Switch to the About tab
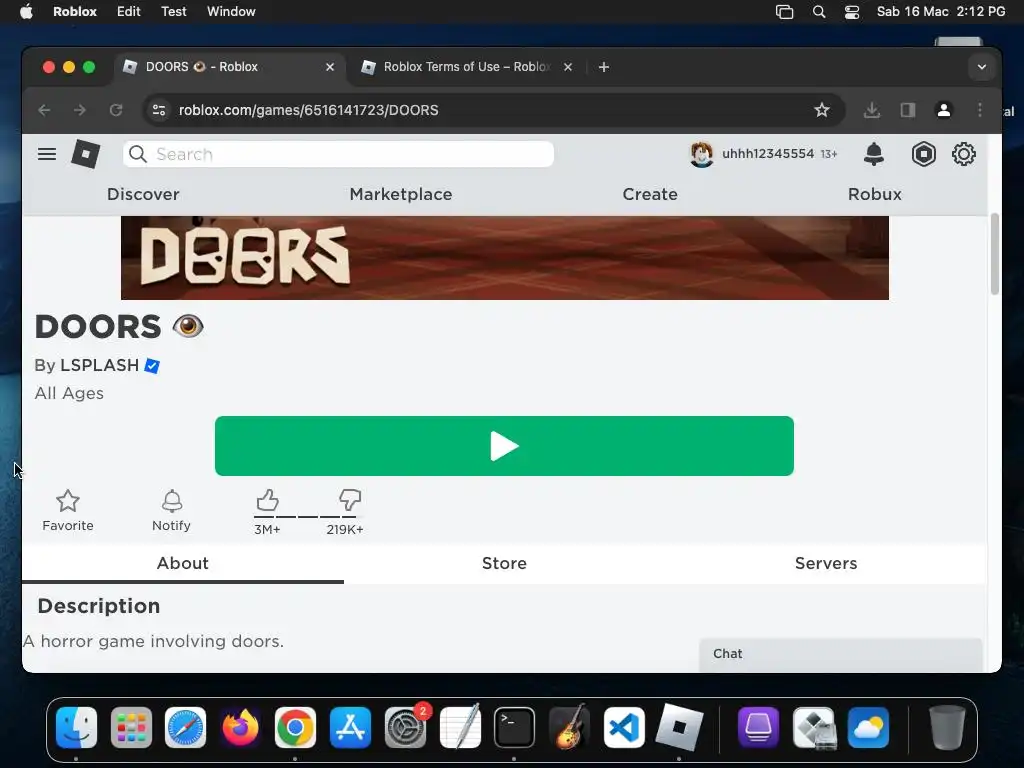 point(183,563)
